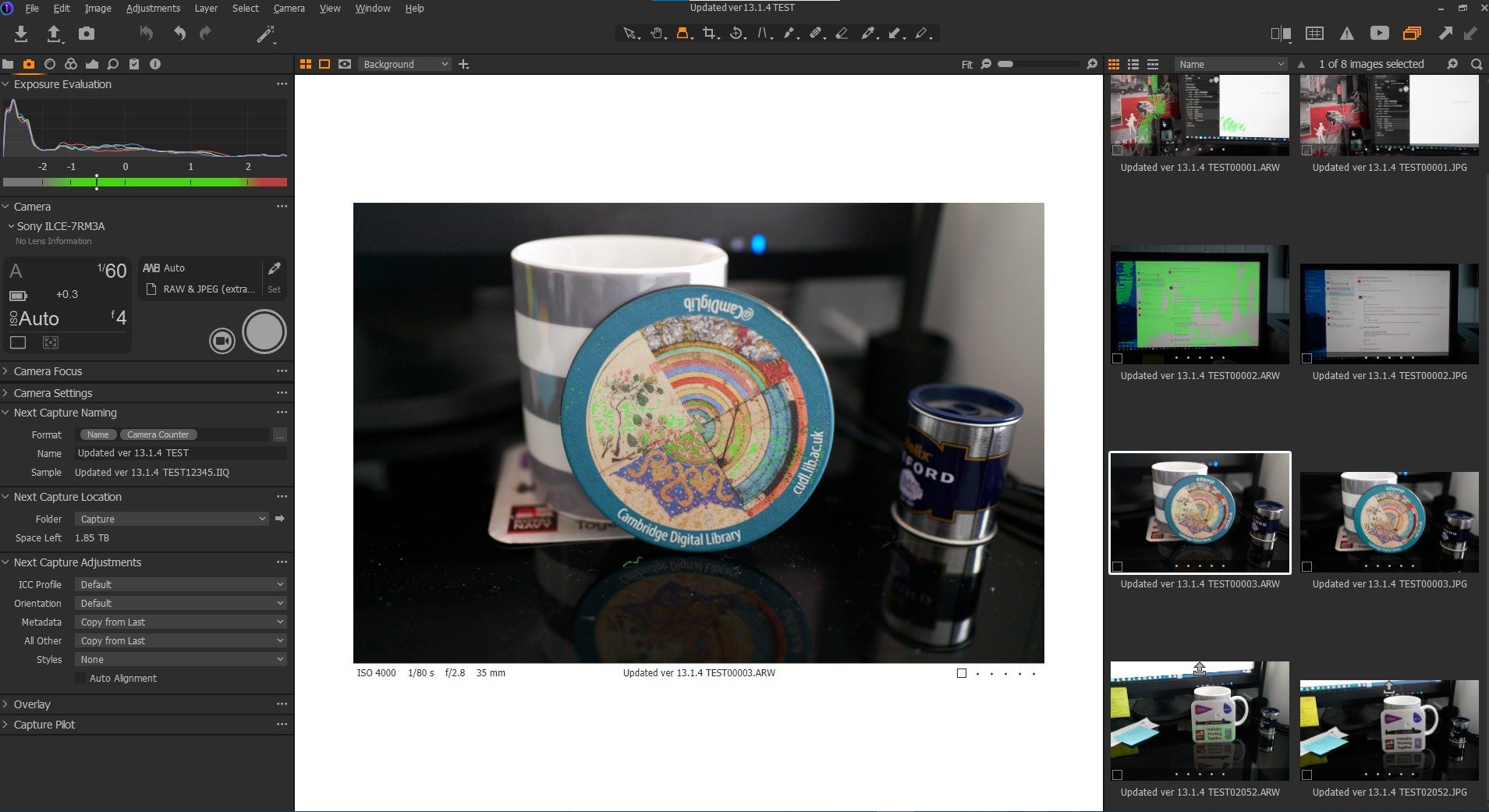This screenshot has width=1489, height=812.
Task: Toggle the Grid overlay icon
Action: [1314, 34]
